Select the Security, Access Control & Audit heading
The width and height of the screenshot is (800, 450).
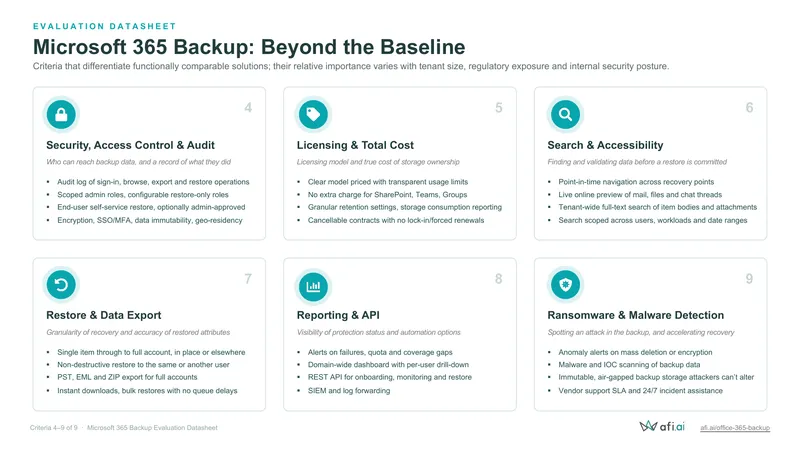[130, 145]
